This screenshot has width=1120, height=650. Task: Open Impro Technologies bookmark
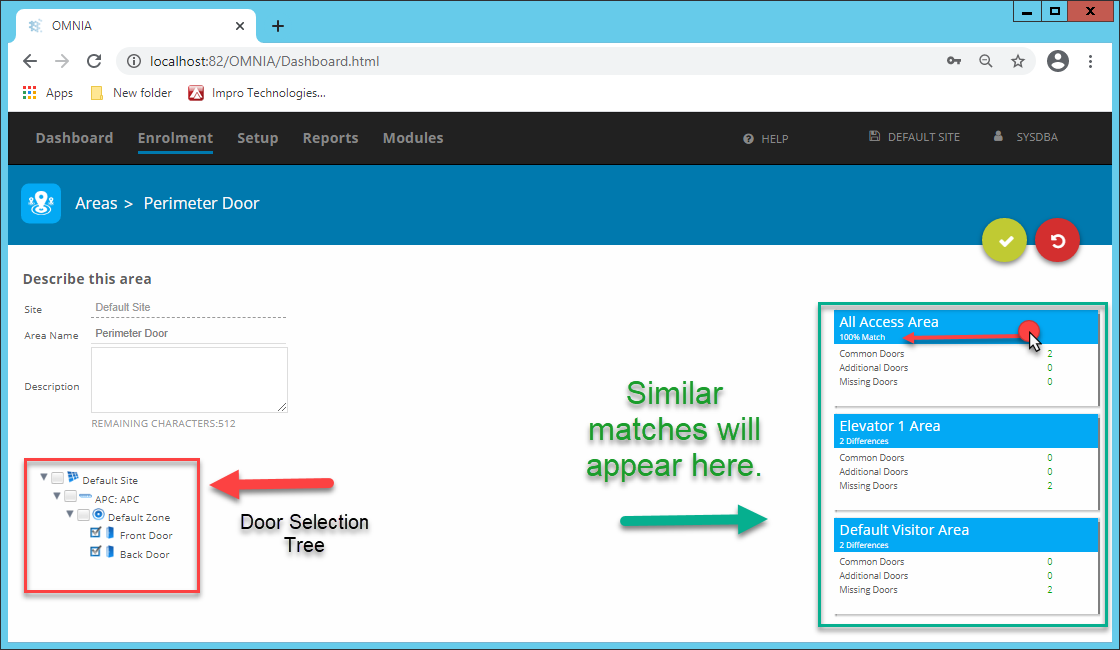(257, 93)
